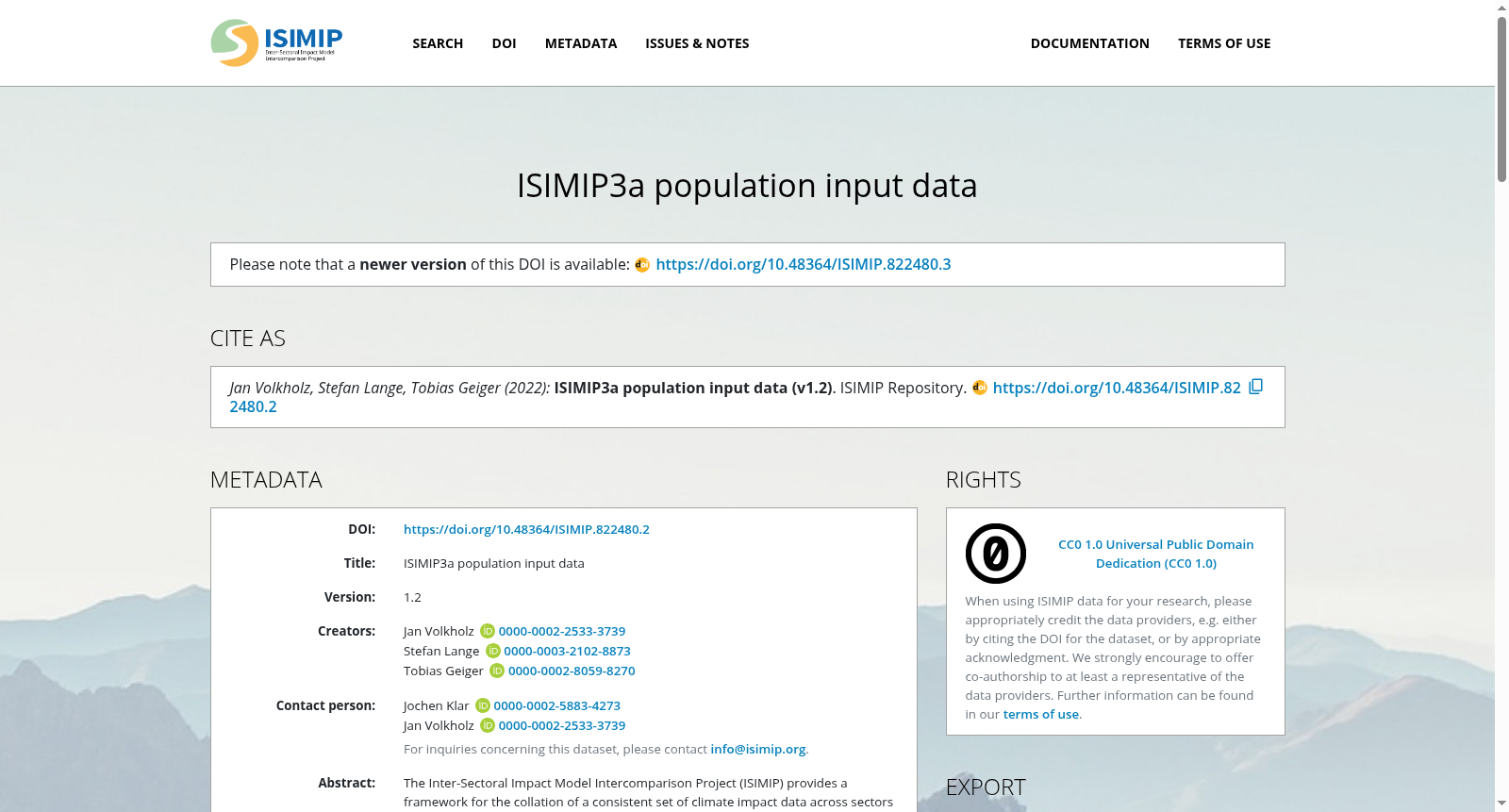Click the ISIMIP logo
1509x812 pixels.
coord(276,43)
